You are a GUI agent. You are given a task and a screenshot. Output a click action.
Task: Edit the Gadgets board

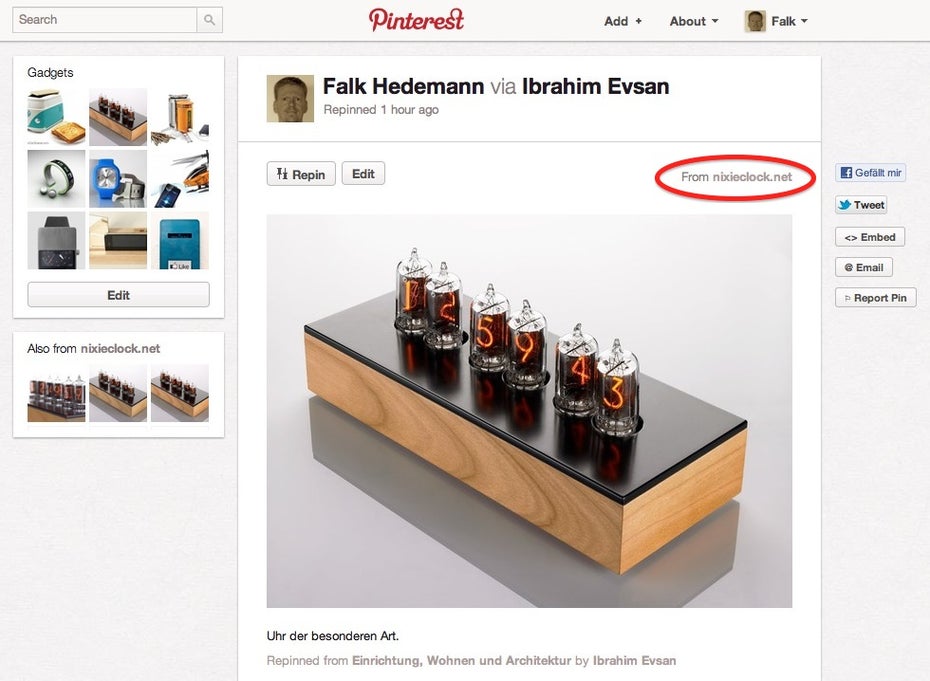118,295
